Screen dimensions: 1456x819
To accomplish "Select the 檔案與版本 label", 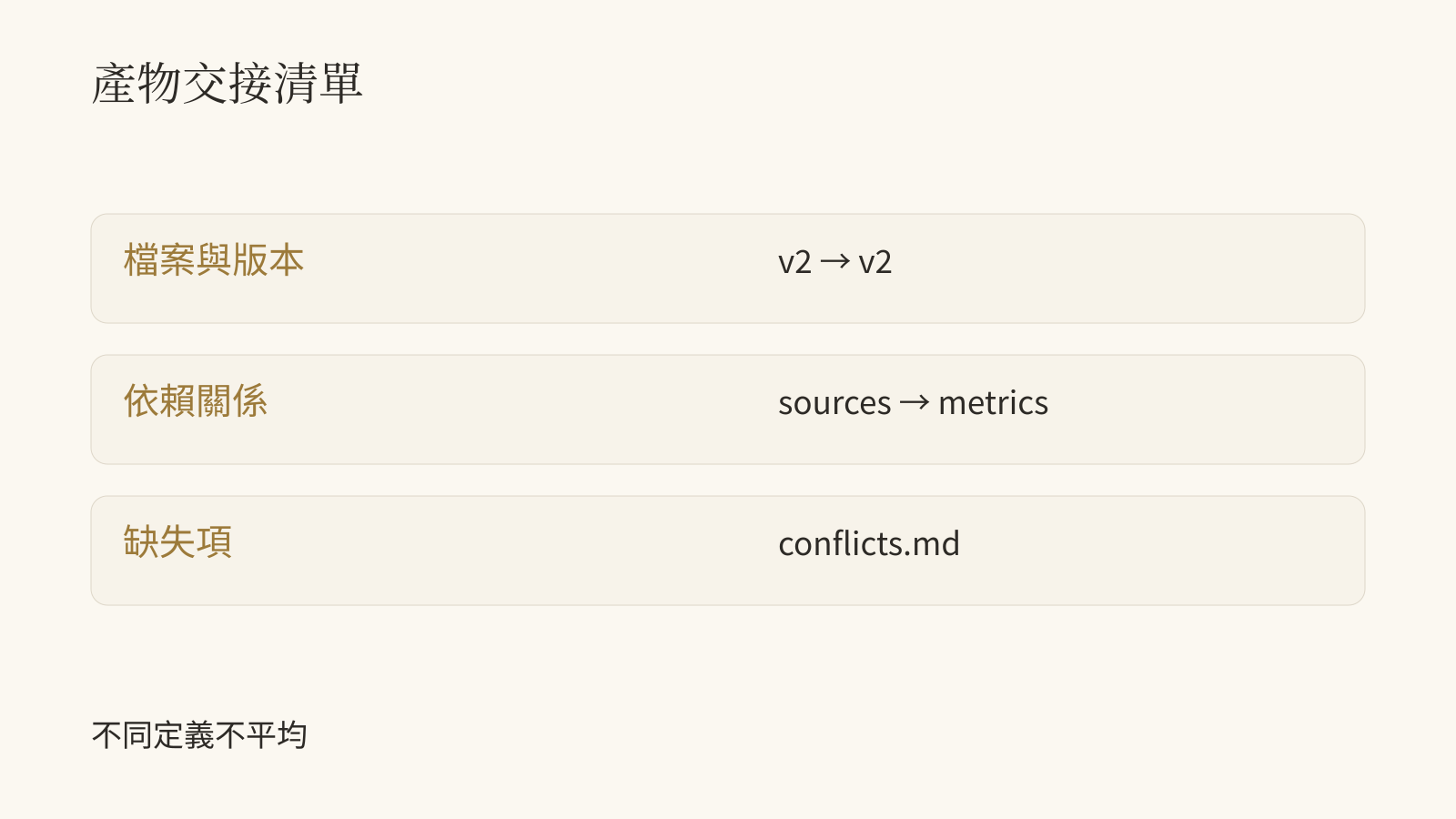I will tap(214, 260).
